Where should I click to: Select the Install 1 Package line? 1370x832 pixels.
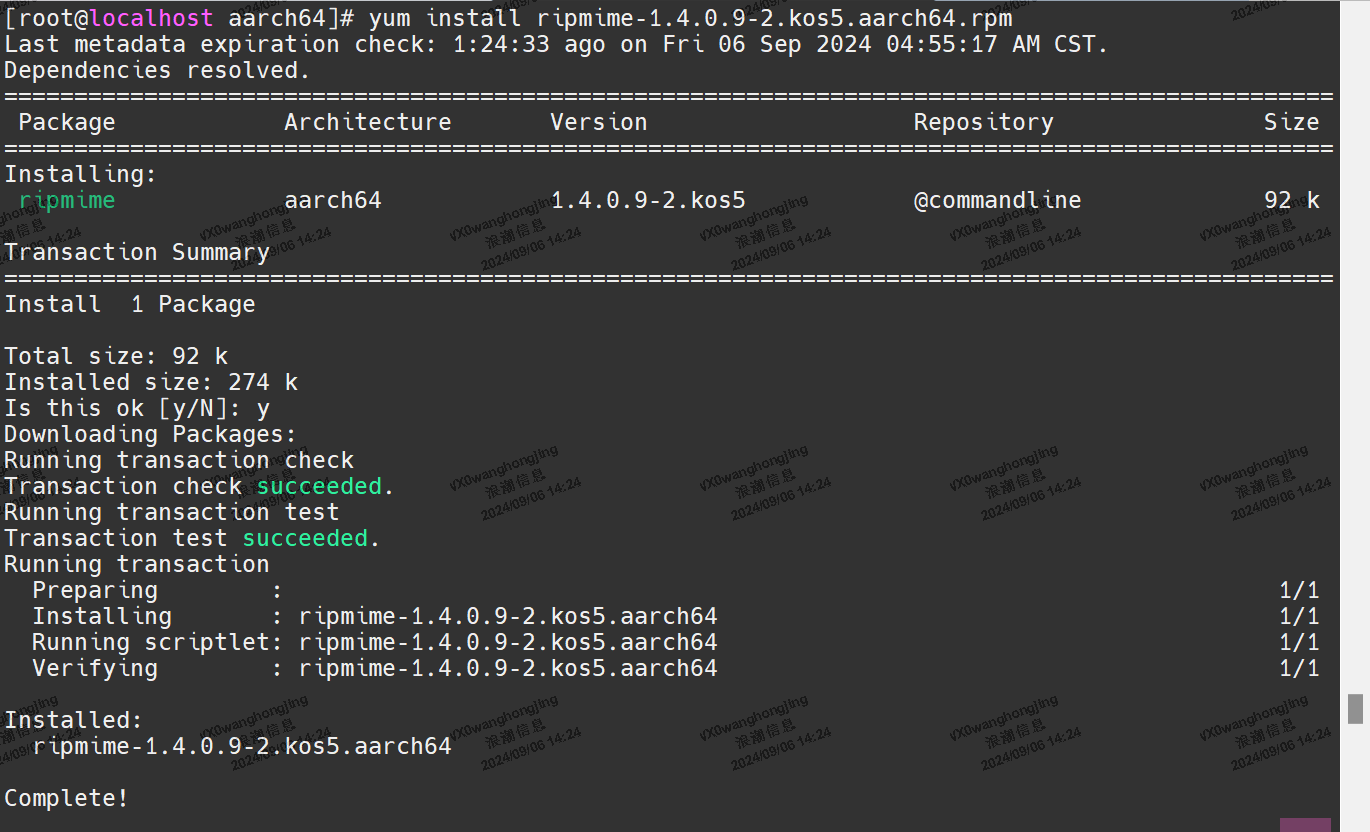pyautogui.click(x=130, y=303)
